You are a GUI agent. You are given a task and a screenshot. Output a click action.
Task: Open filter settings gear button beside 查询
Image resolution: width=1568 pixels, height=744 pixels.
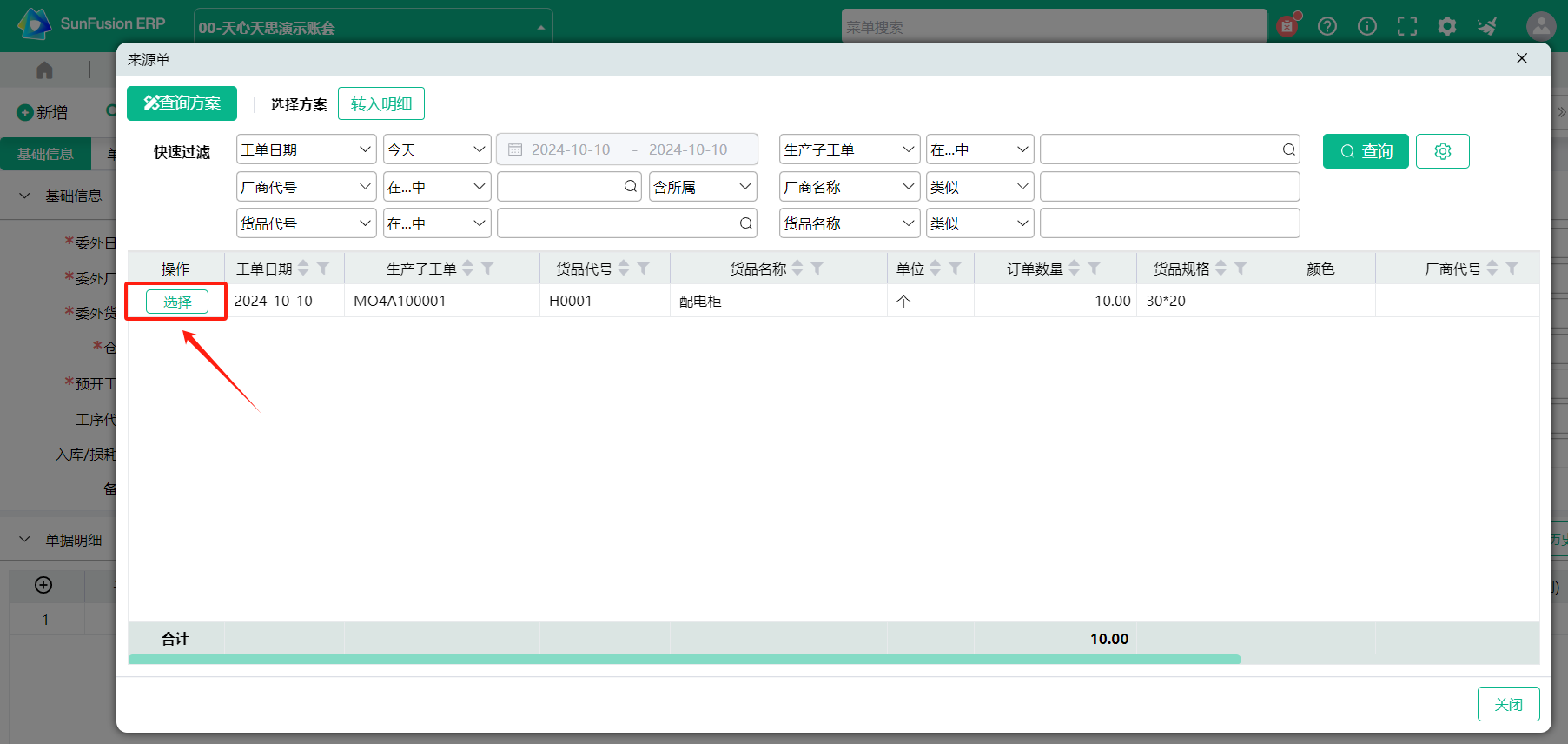[1443, 151]
